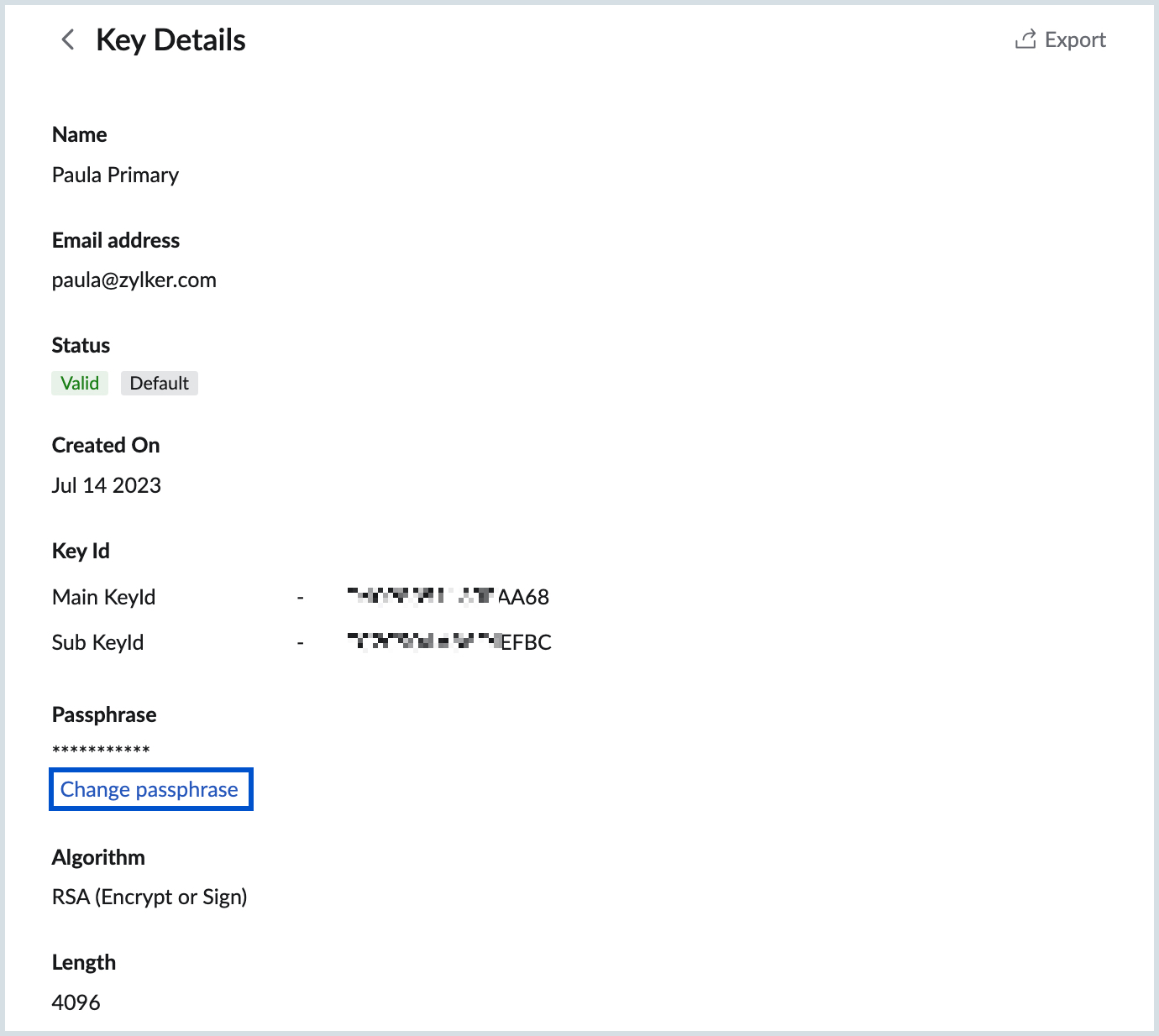This screenshot has width=1159, height=1036.
Task: Select the green Valid status badge
Action: tap(80, 384)
